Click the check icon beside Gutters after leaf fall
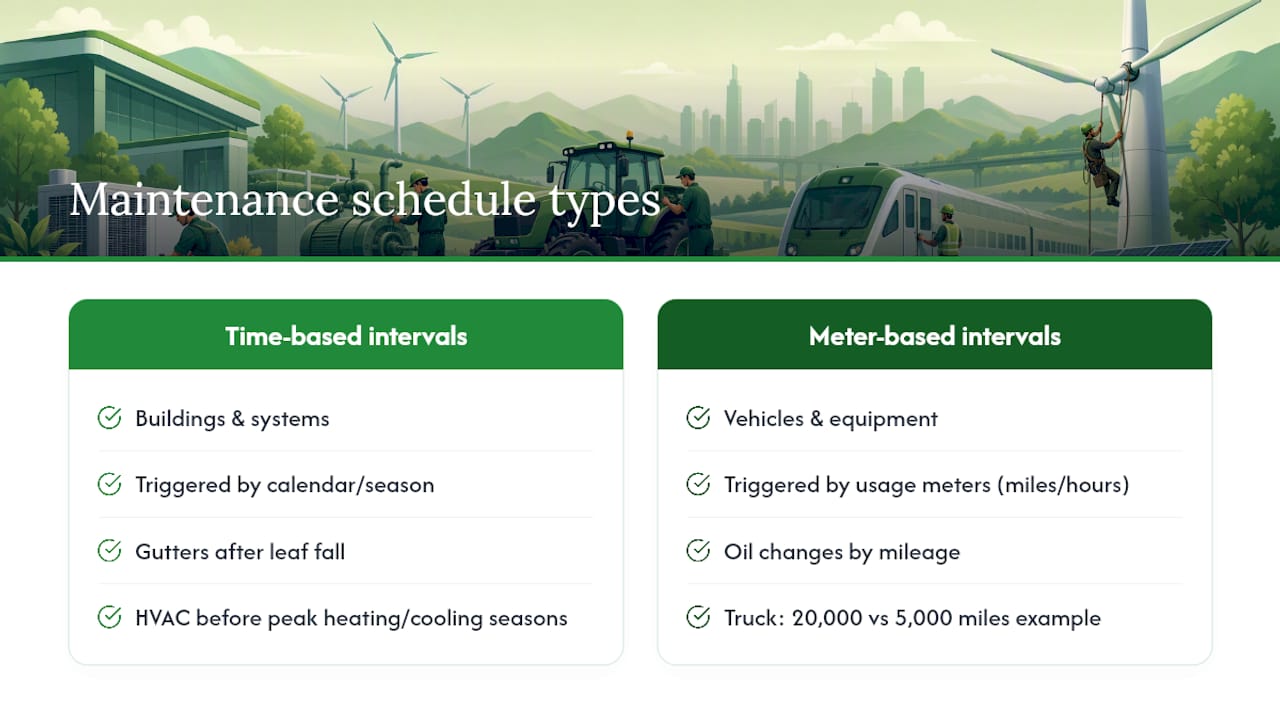 click(x=110, y=551)
